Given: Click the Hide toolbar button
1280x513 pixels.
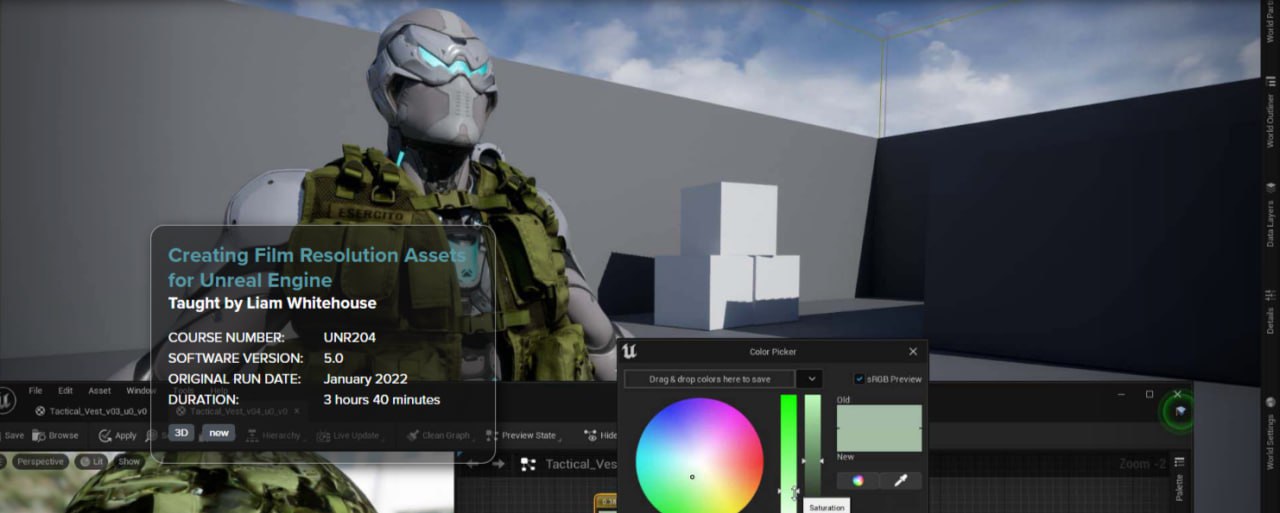Looking at the screenshot, I should pos(600,436).
